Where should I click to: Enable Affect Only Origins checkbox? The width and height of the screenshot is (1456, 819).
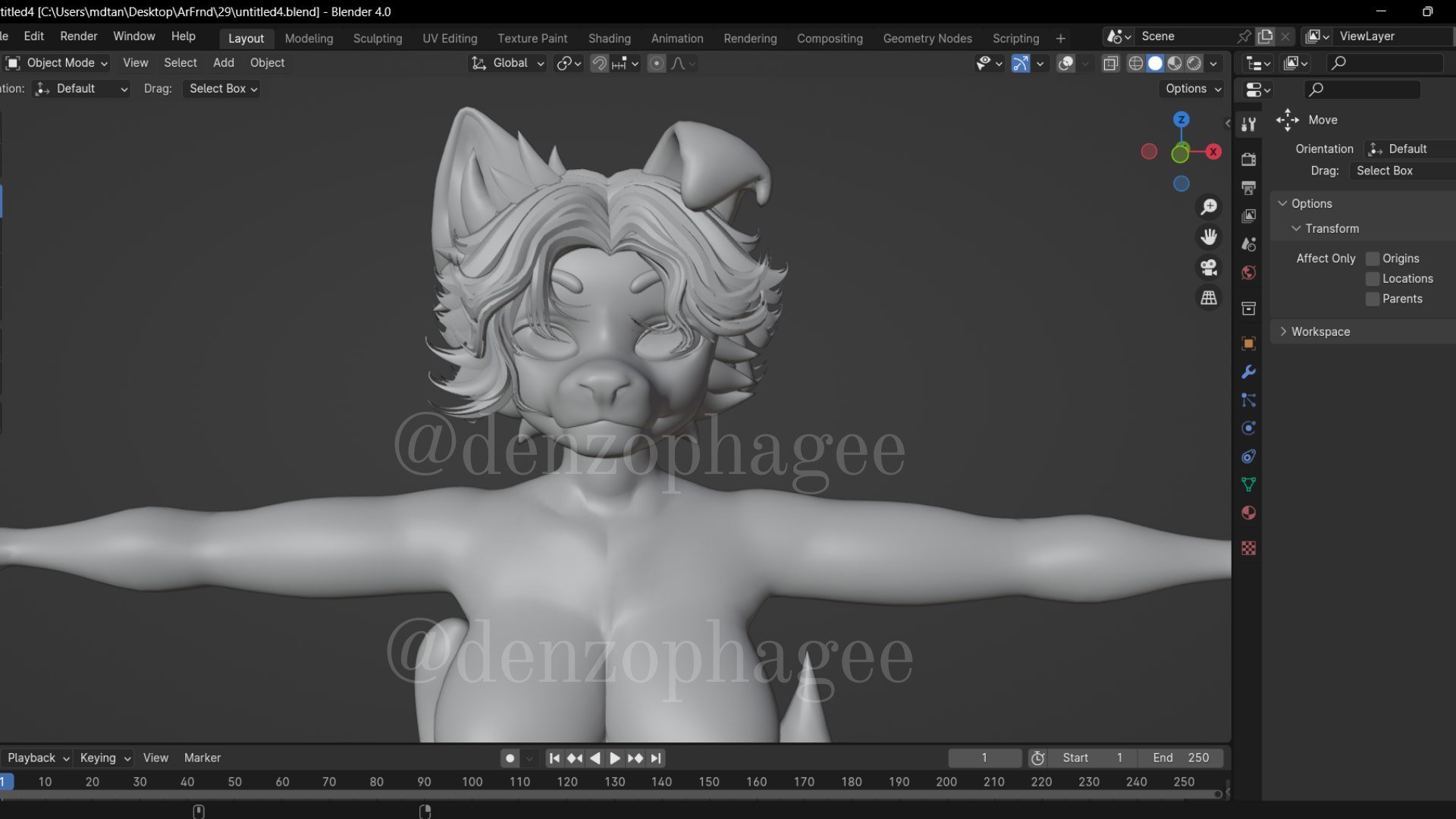click(1373, 259)
